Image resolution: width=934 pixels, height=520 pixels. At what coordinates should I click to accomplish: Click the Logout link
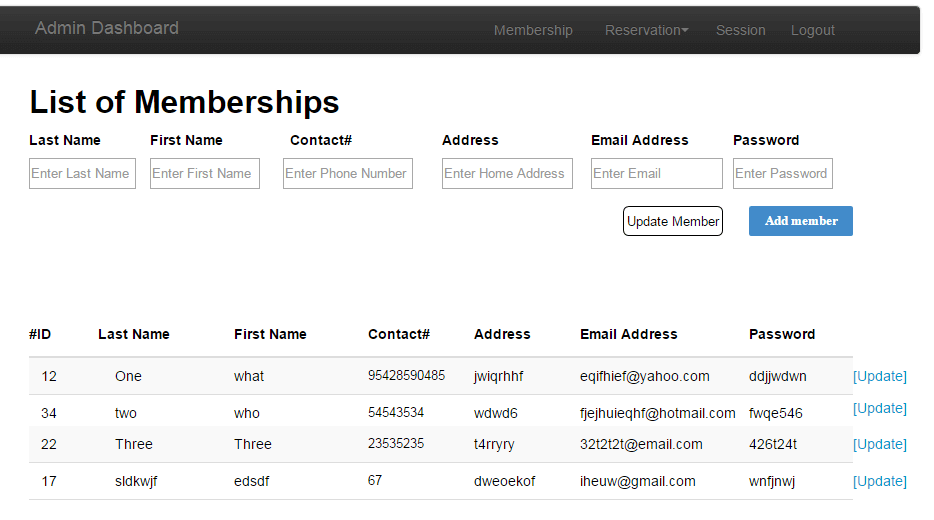(812, 30)
